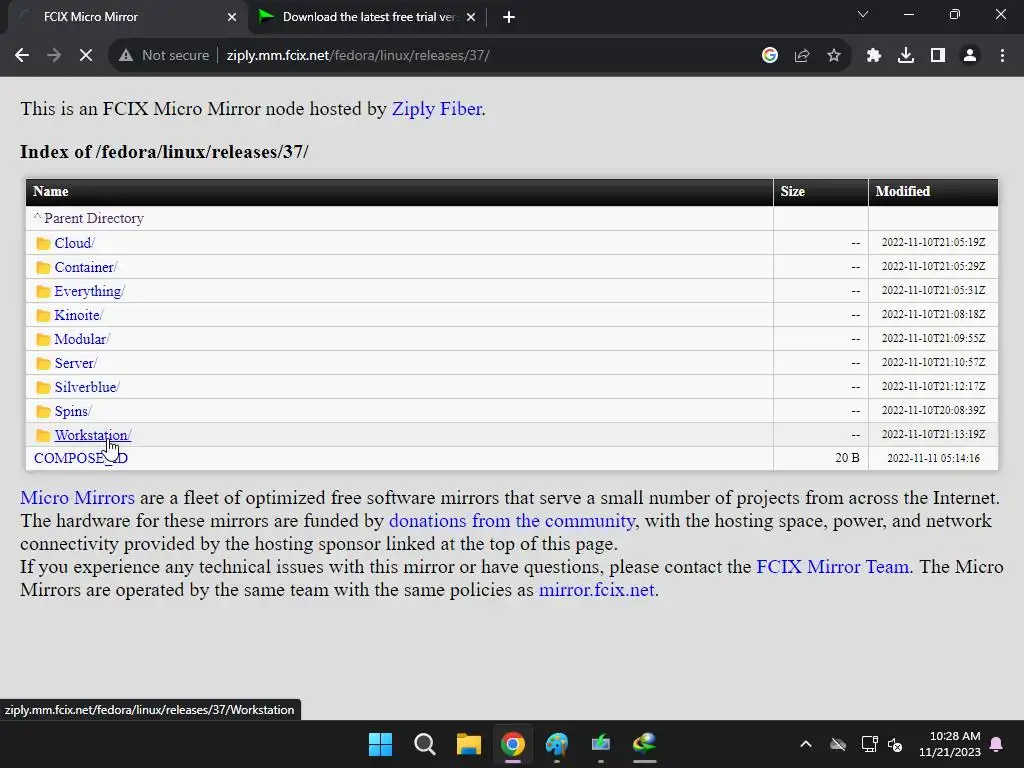Open the donations from the community link
Screen dimensions: 1024x768
click(511, 520)
